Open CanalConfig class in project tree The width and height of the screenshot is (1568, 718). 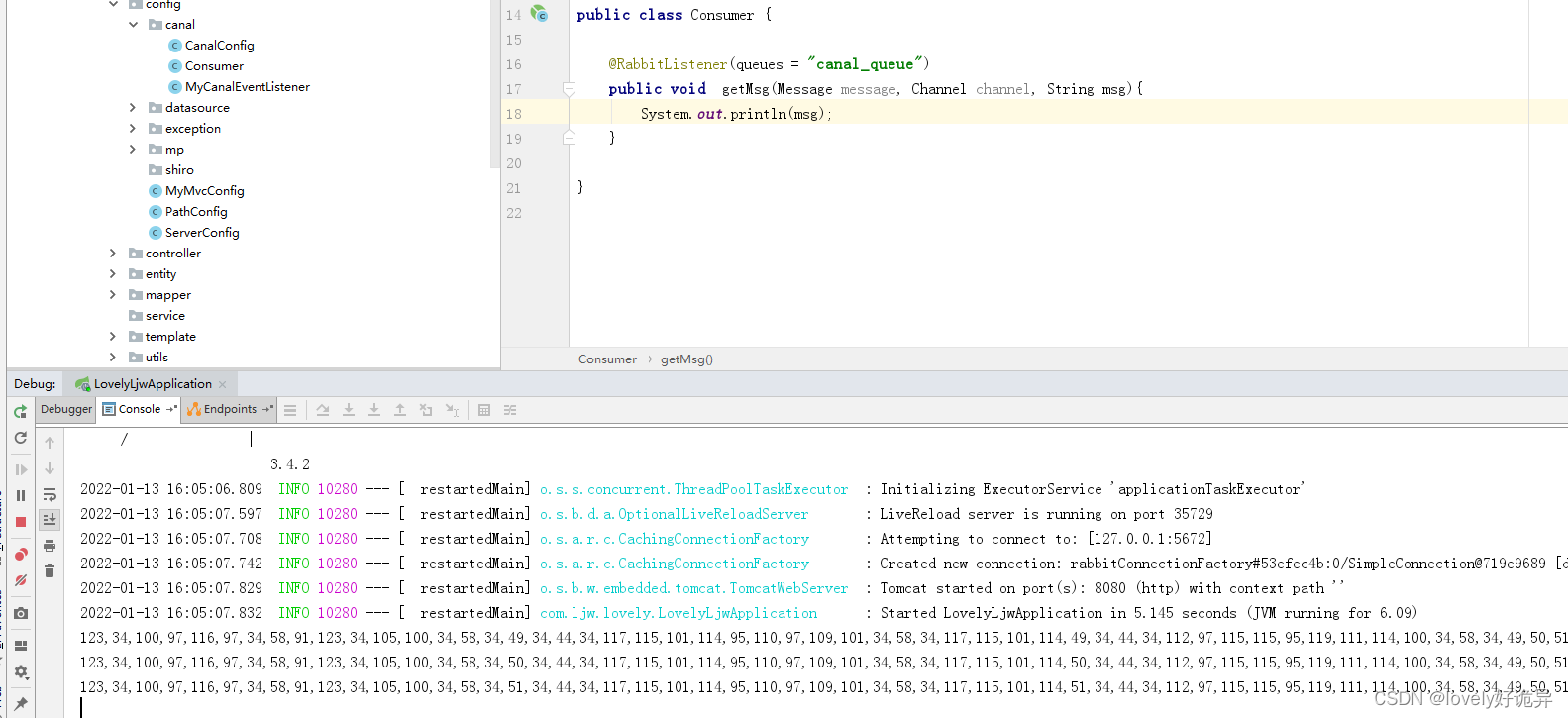219,46
